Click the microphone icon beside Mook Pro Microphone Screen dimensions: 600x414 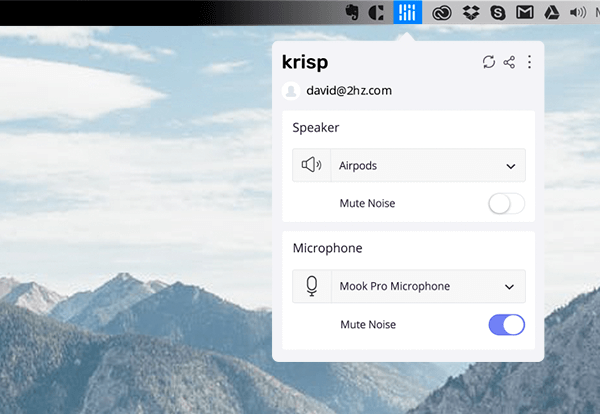312,286
